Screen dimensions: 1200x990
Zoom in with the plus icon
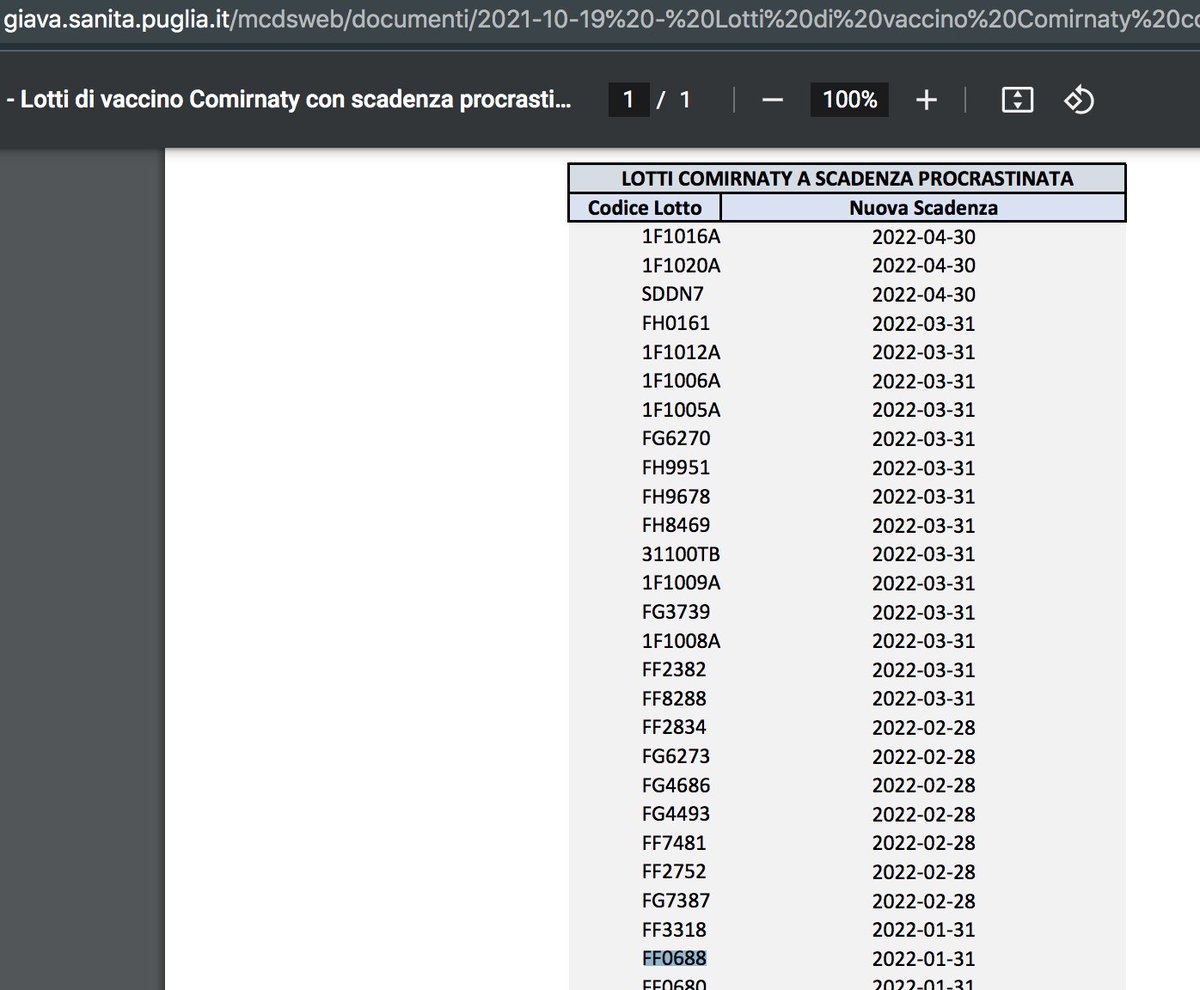coord(926,100)
